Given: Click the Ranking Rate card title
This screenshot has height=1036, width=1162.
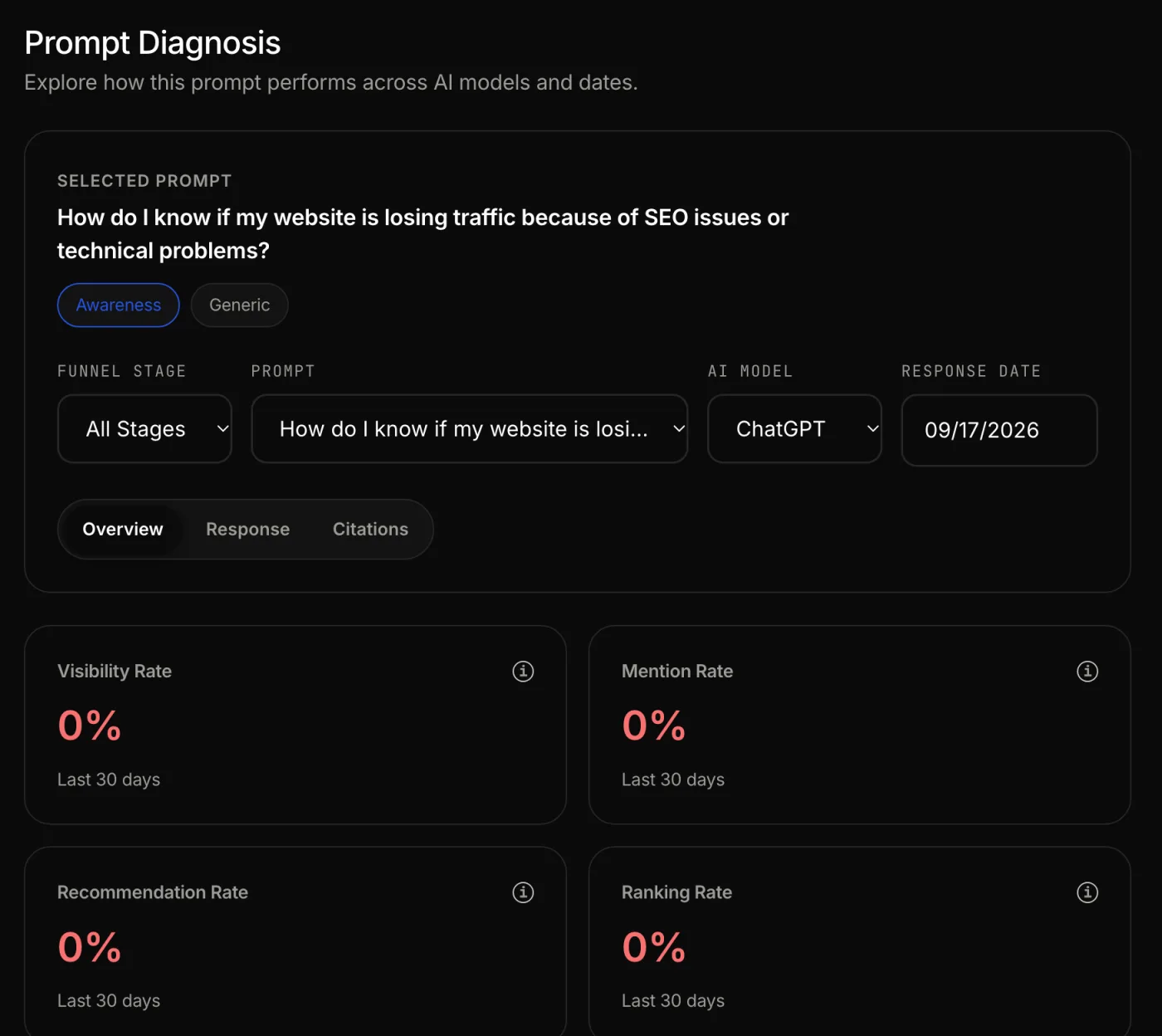Looking at the screenshot, I should click(x=677, y=892).
